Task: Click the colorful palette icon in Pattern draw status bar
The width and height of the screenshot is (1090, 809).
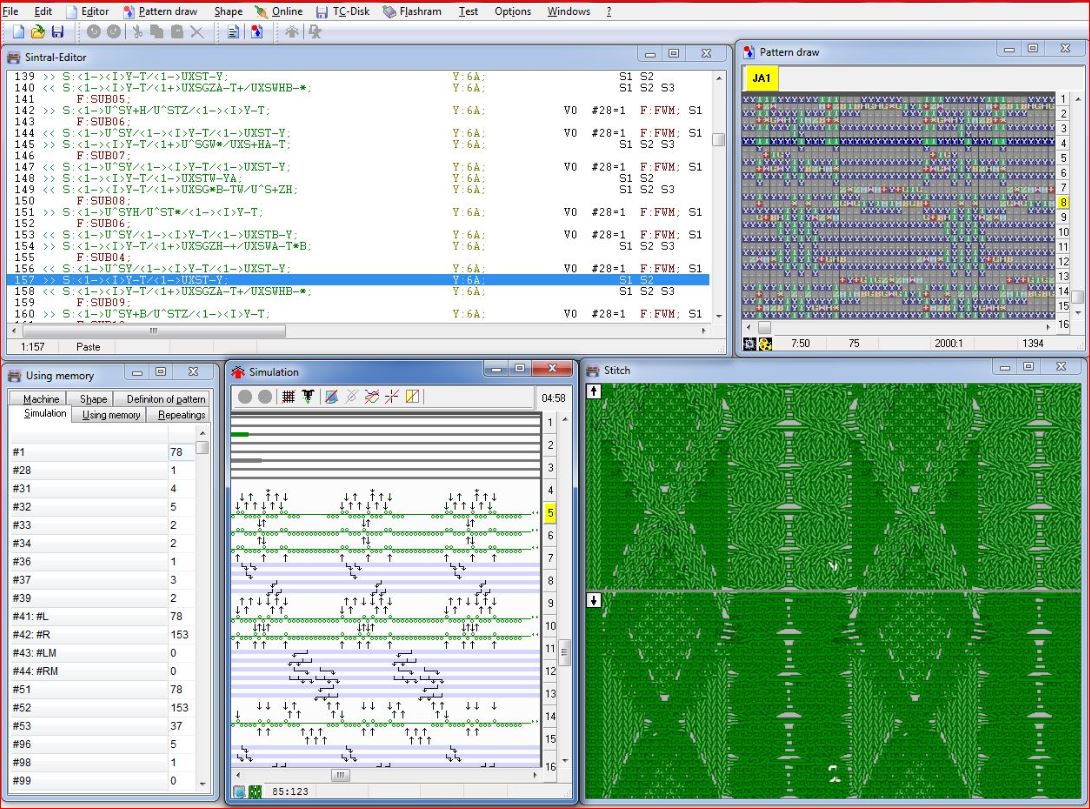Action: 765,343
